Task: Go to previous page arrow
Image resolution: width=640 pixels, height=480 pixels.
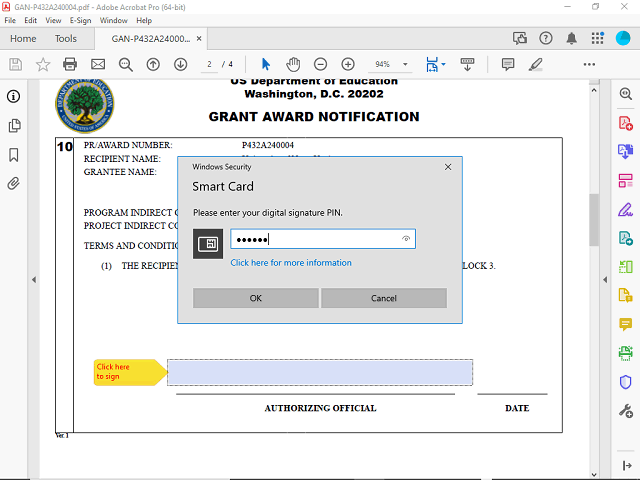Action: tap(153, 64)
